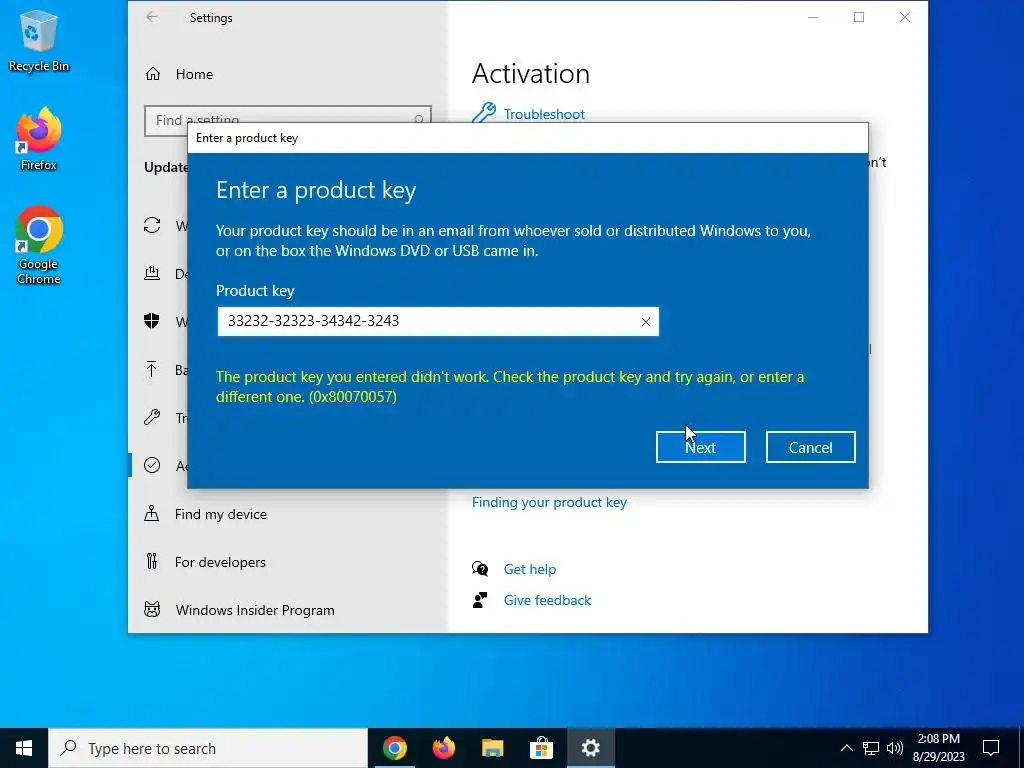Open the Windows Start menu
Viewport: 1024px width, 768px height.
tap(24, 748)
